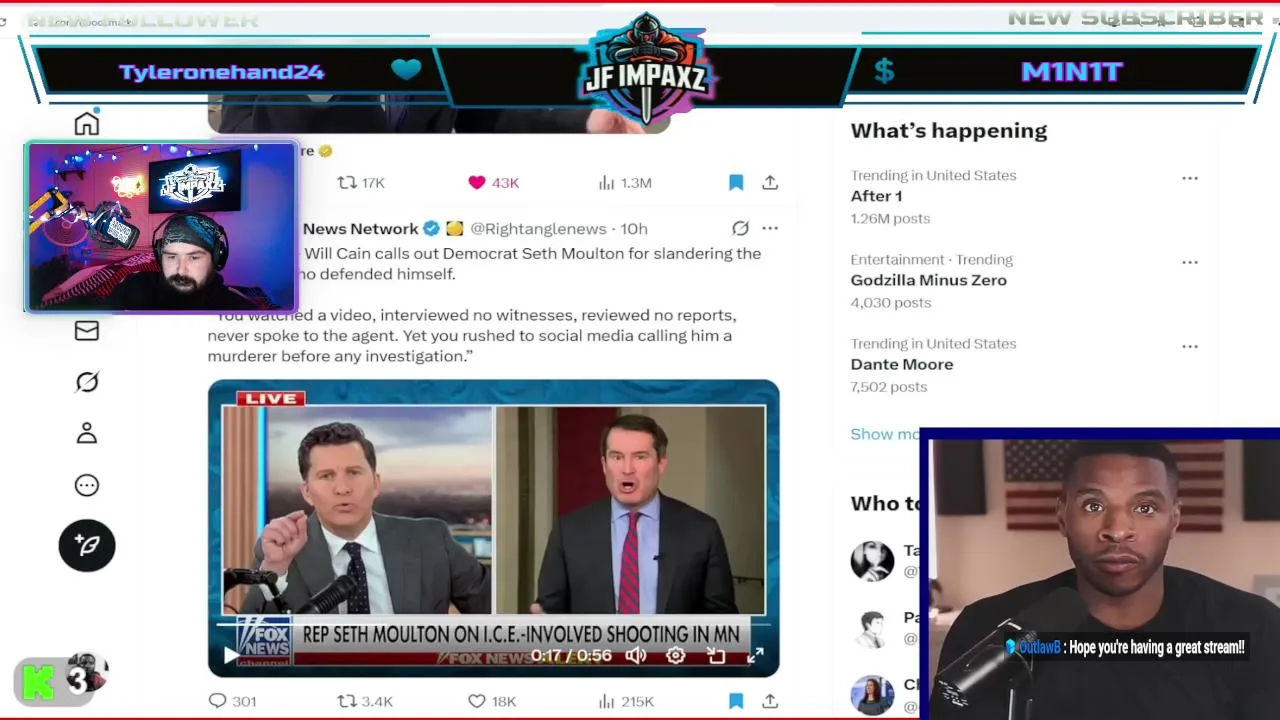Click the OutlawB chat message overlay
1280x720 pixels.
tap(1125, 648)
